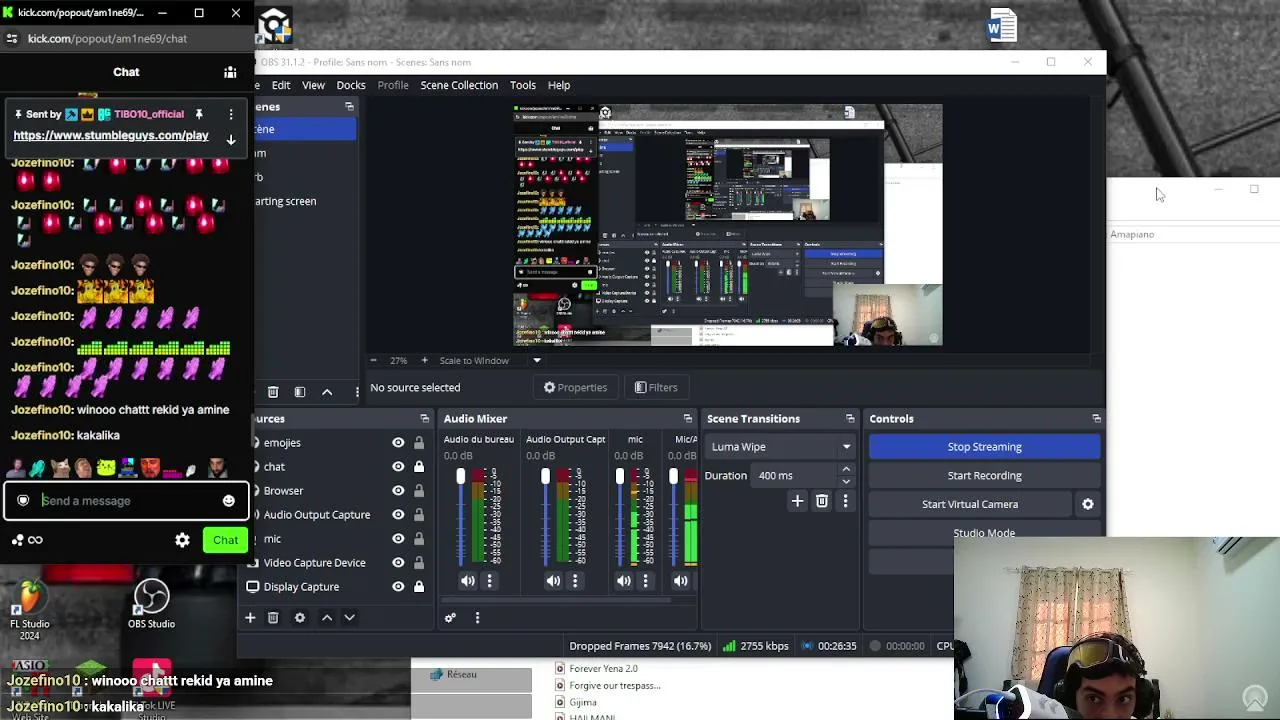This screenshot has width=1280, height=720.
Task: Adjust Audio du bureau volume fader
Action: point(460,477)
